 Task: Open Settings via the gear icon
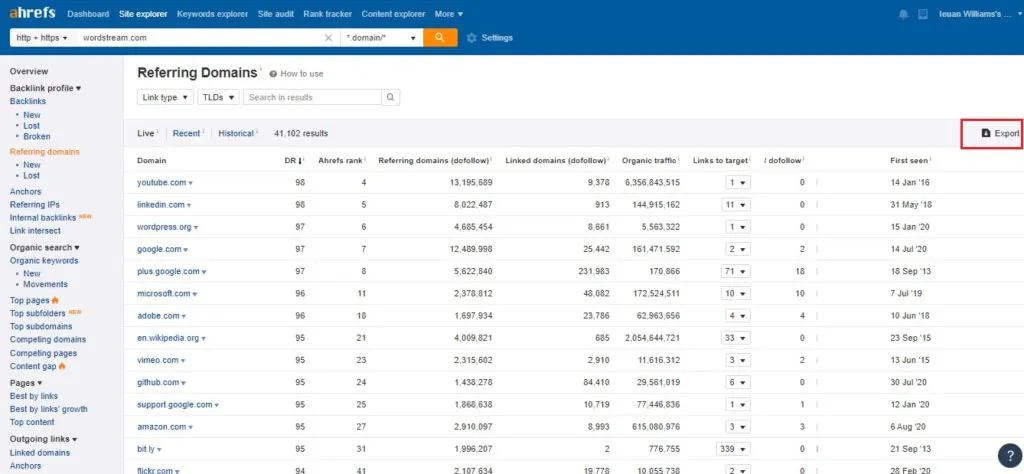[472, 38]
